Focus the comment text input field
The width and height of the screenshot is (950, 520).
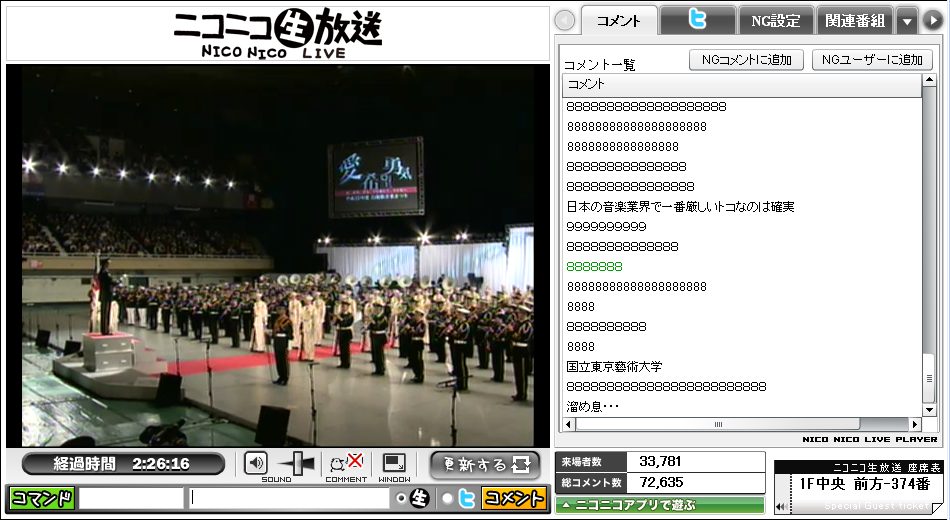coord(288,498)
